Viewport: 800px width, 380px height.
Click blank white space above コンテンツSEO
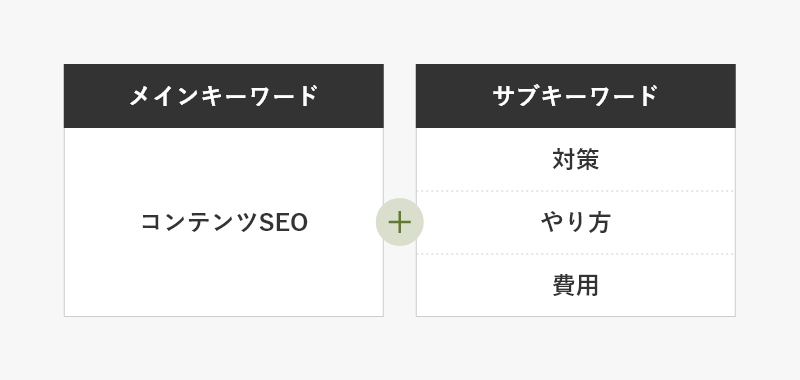223,168
